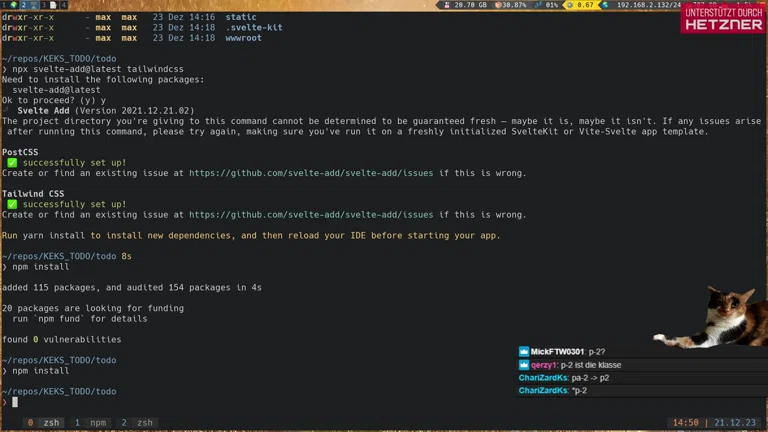This screenshot has height=432, width=768.
Task: Click the CPU icon beside 01%
Action: pyautogui.click(x=539, y=5)
